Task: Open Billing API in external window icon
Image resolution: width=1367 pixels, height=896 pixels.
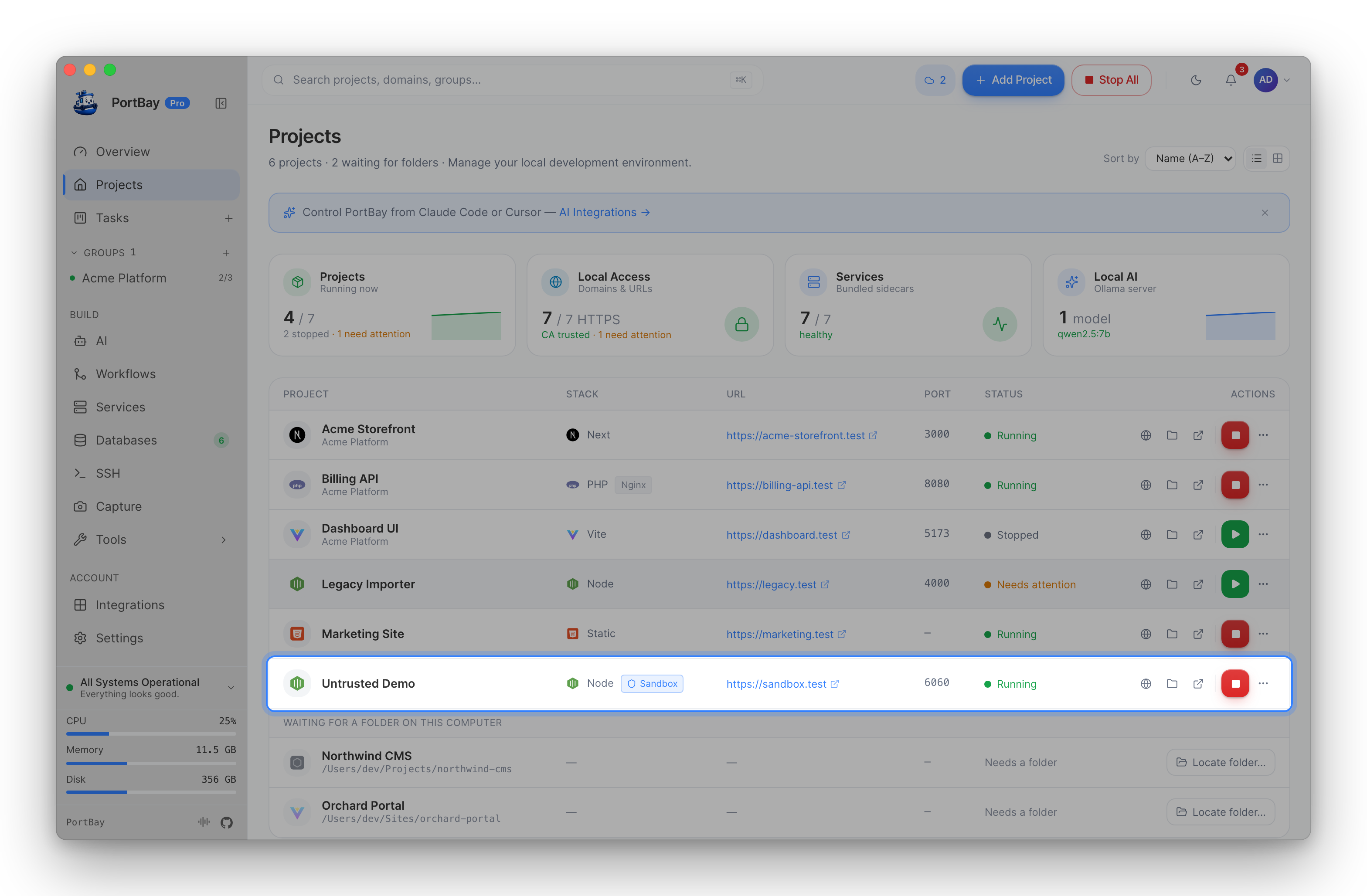Action: click(x=1198, y=485)
